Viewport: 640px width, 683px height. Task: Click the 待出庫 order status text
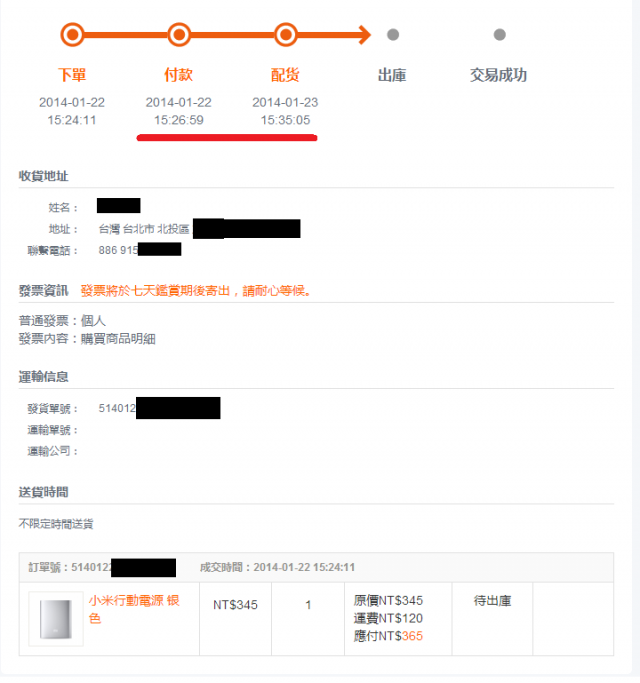[x=492, y=601]
